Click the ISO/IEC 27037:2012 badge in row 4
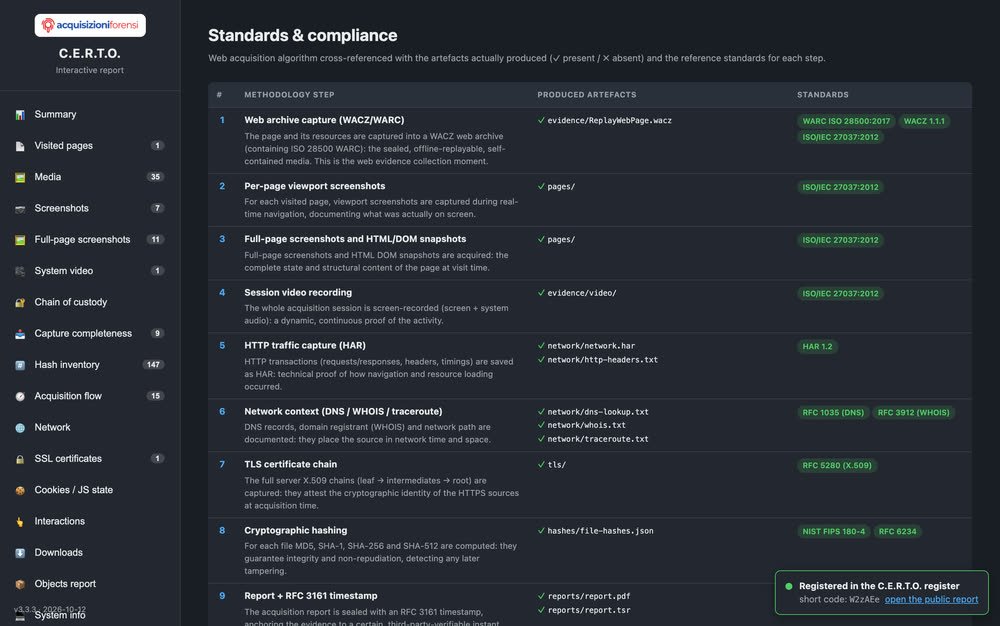Viewport: 1000px width, 626px height. pos(840,293)
